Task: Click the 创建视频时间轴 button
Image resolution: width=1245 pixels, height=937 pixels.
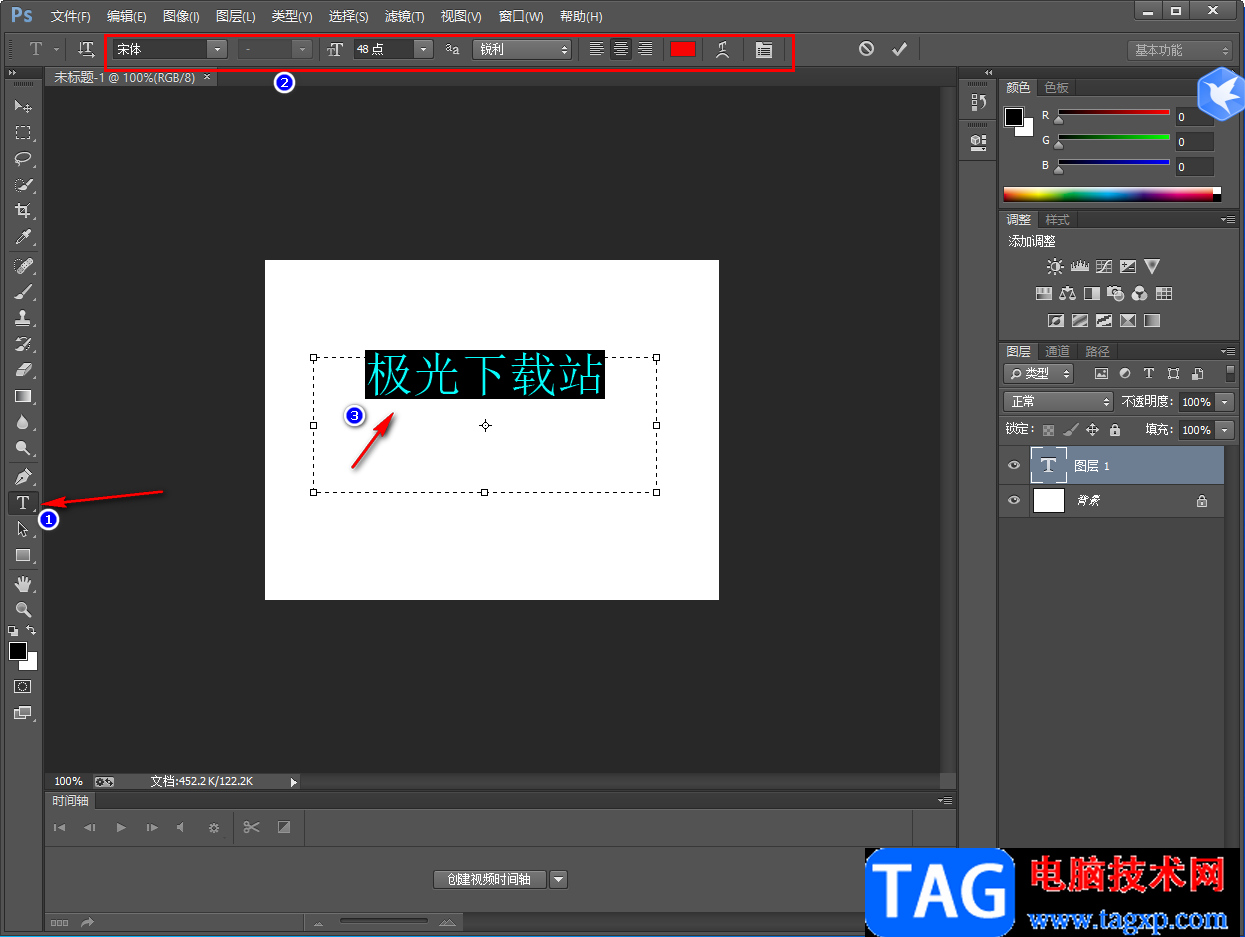Action: point(489,879)
